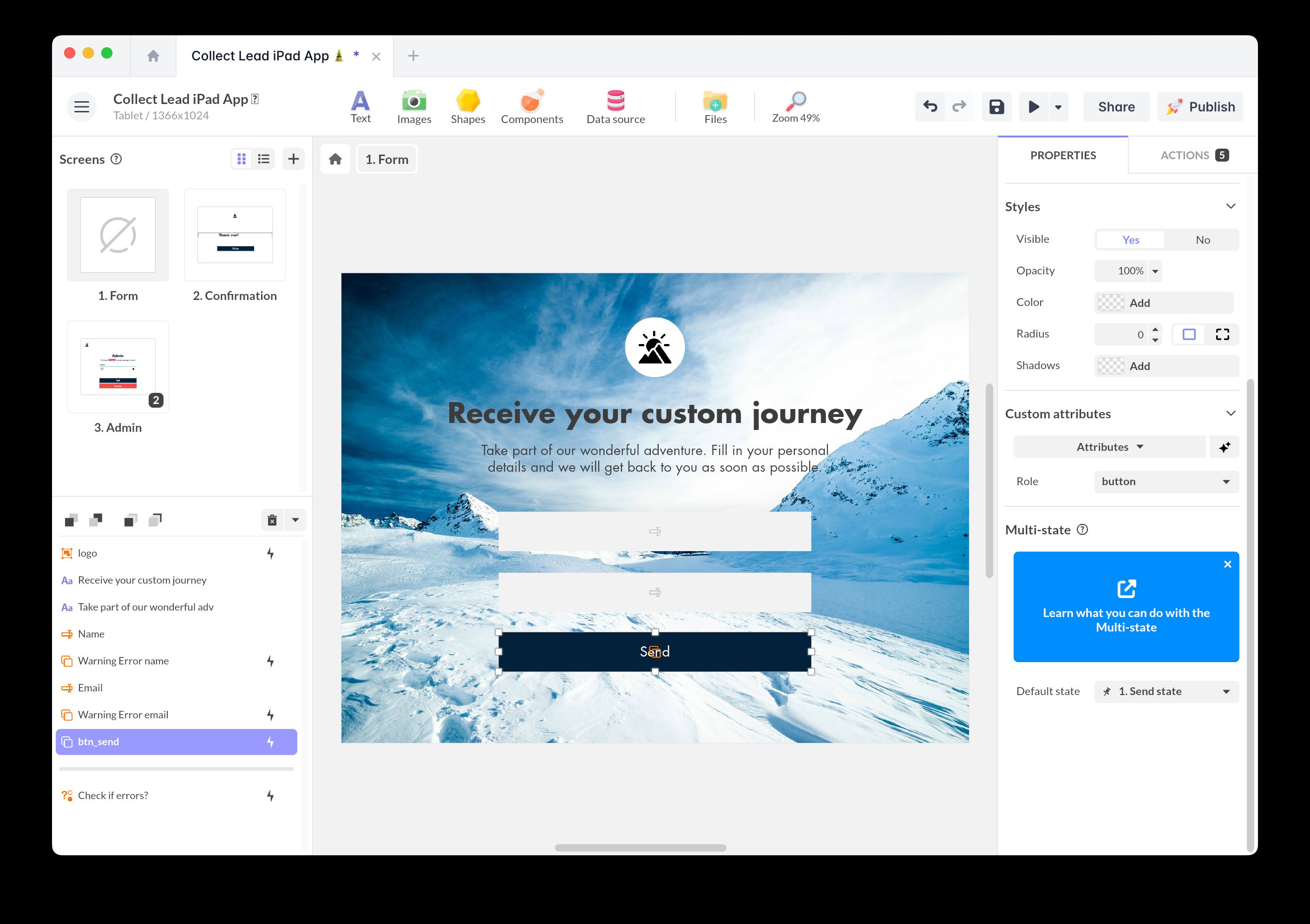Viewport: 1310px width, 924px height.
Task: Click the Color Add swatch
Action: pyautogui.click(x=1110, y=303)
